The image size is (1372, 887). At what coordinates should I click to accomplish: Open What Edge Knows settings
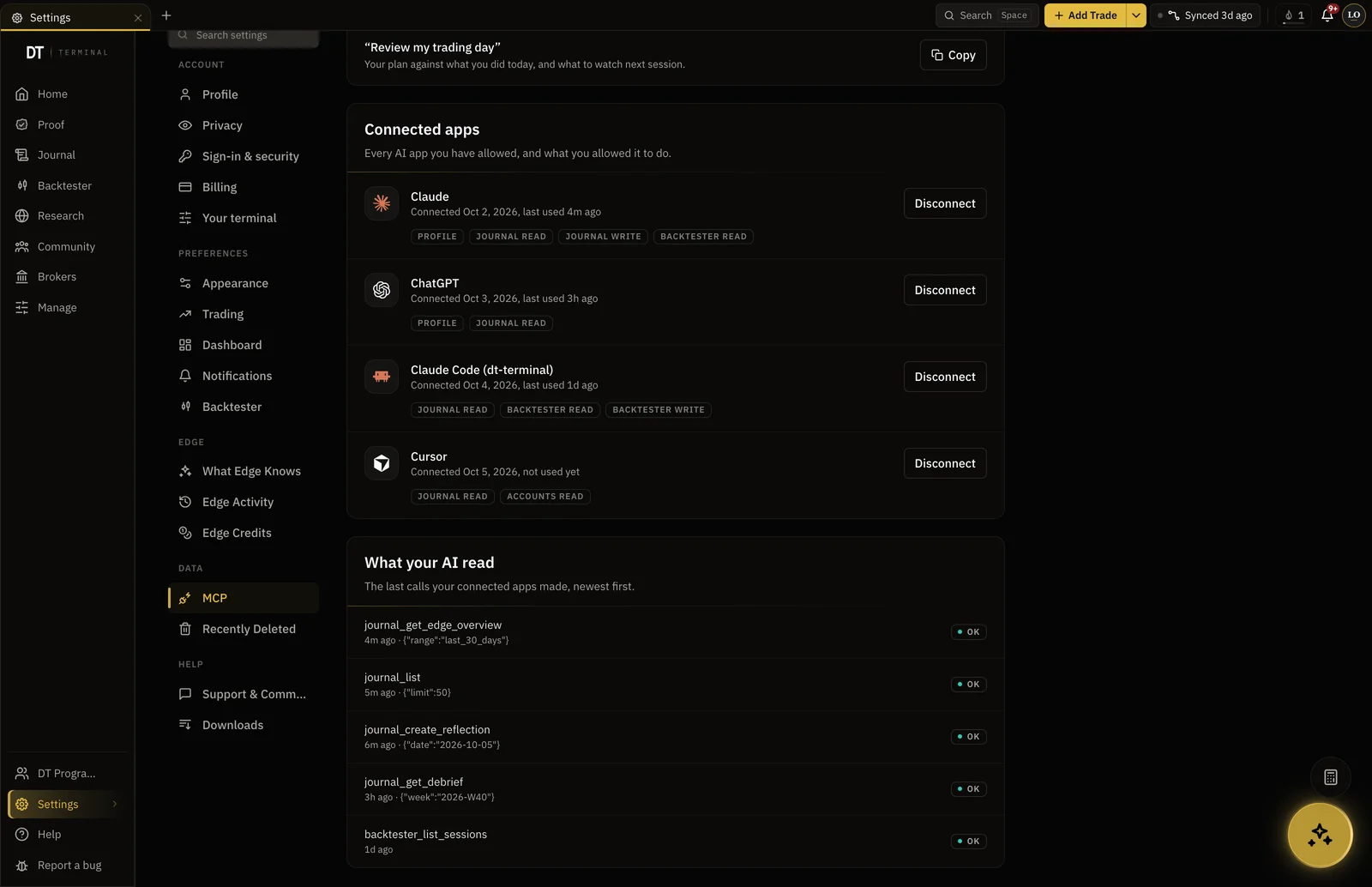[x=244, y=471]
